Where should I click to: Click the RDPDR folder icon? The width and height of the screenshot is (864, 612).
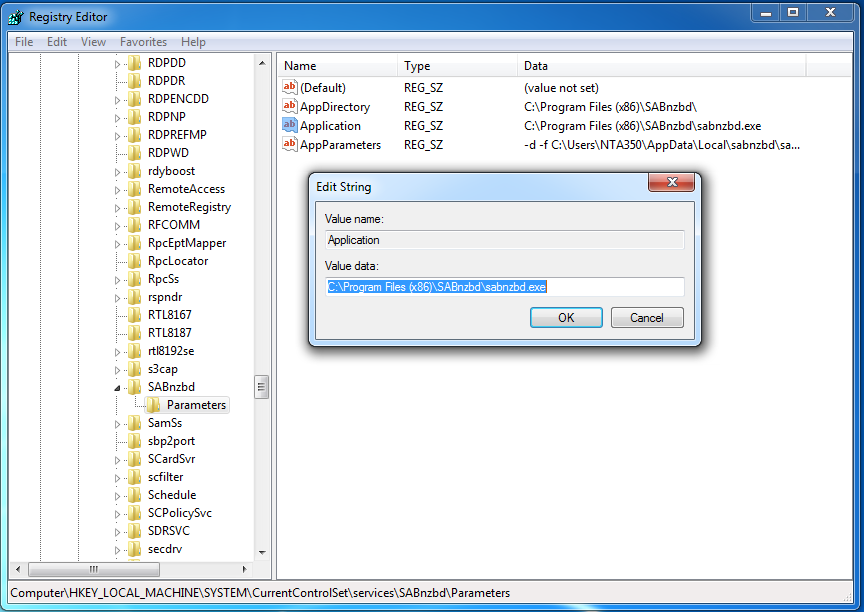134,80
